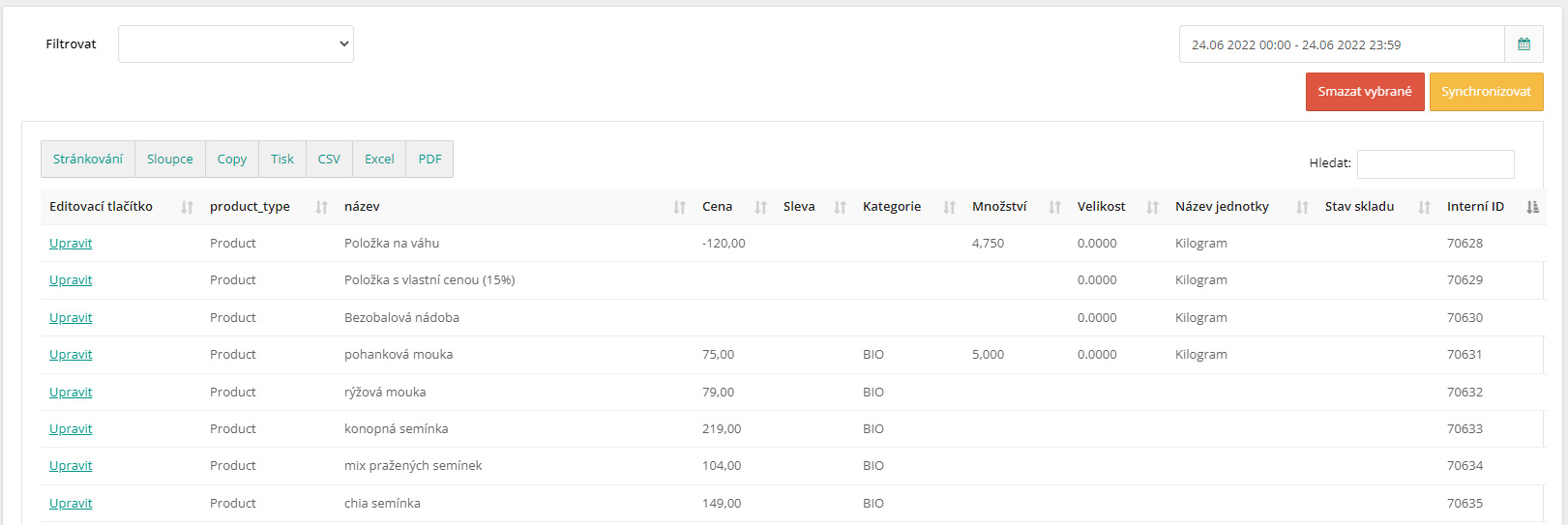Sort by Množství column arrows icon
The height and width of the screenshot is (525, 1568).
[1055, 207]
